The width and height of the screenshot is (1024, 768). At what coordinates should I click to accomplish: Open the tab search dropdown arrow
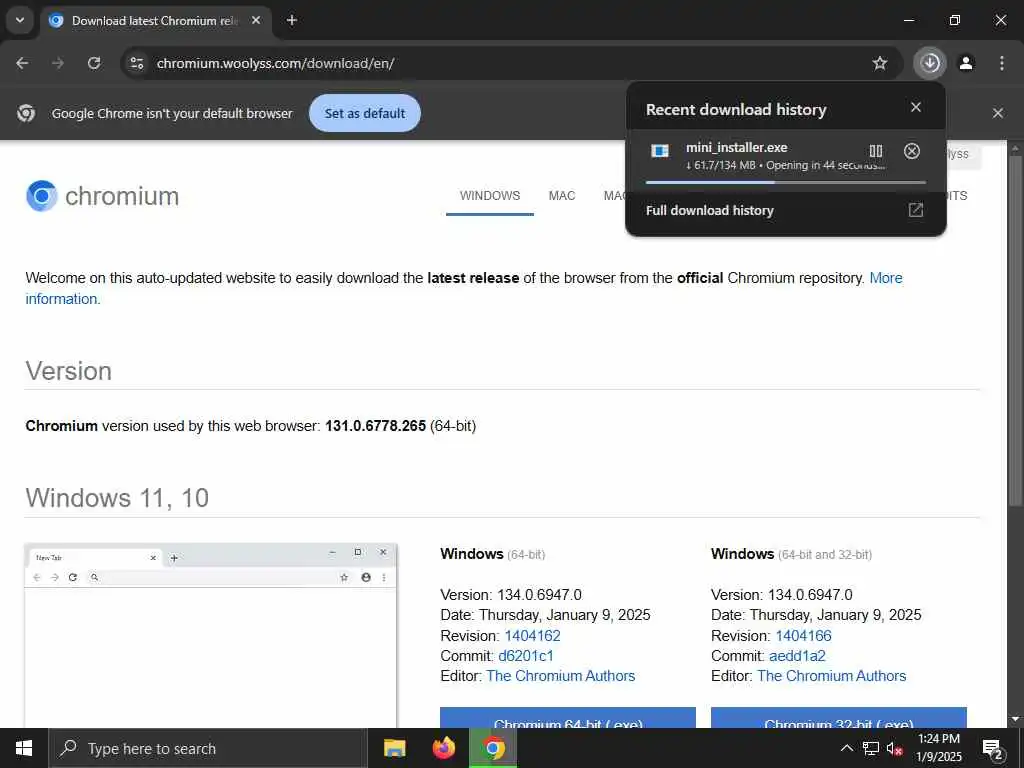pos(20,20)
